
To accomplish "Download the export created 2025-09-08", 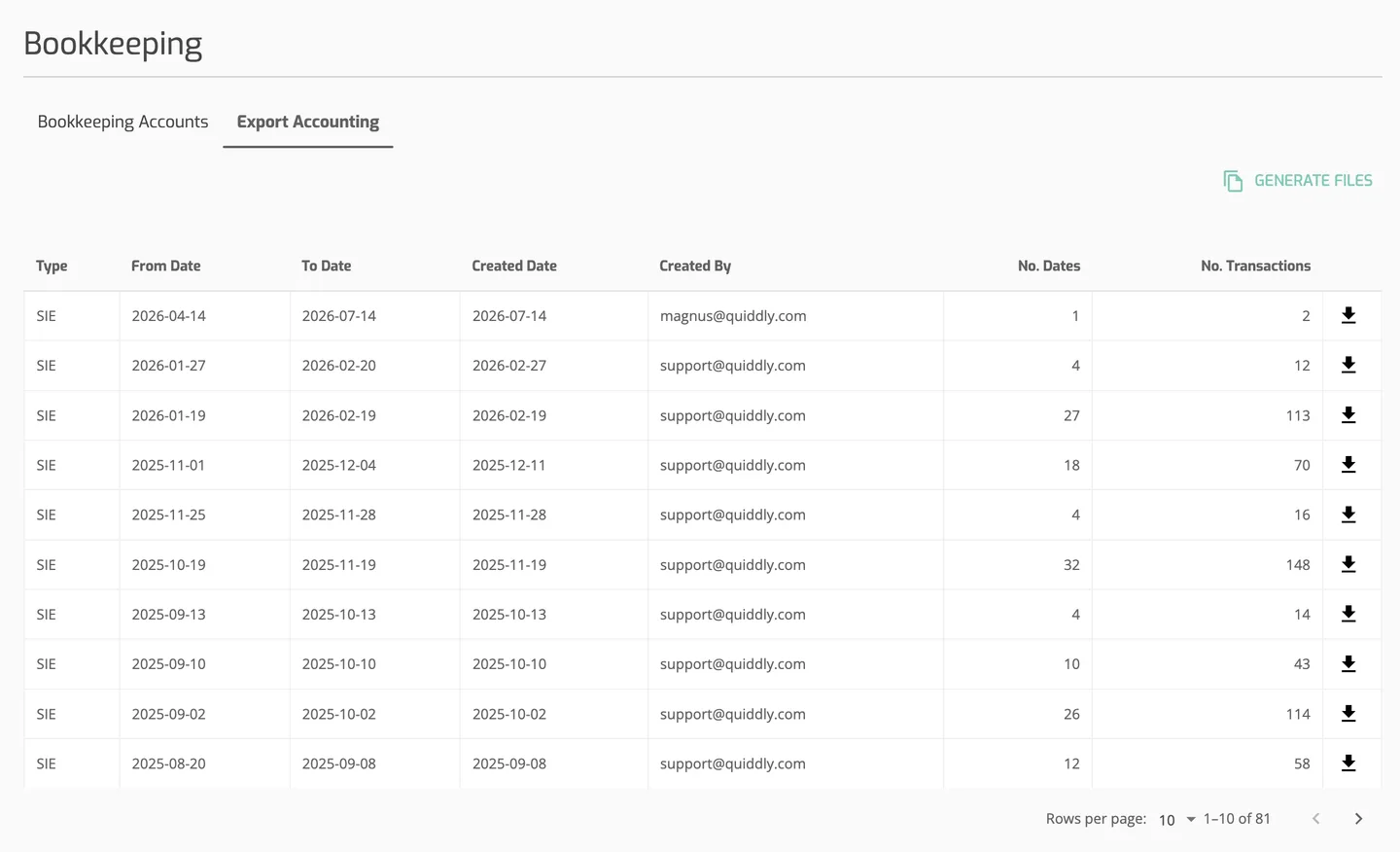I will coord(1348,763).
